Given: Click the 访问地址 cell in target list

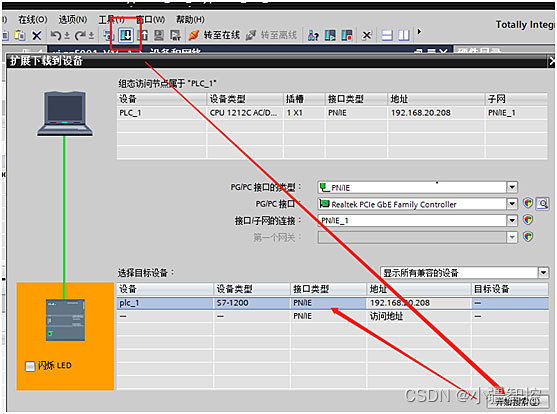Looking at the screenshot, I should 386,316.
